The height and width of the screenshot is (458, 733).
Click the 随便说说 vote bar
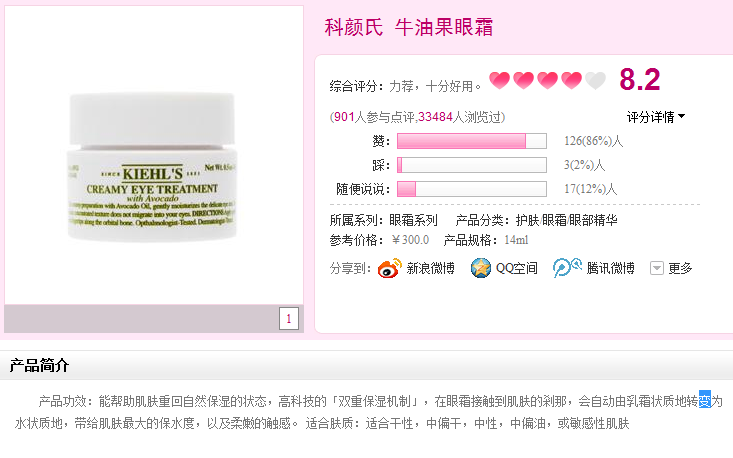[x=472, y=189]
